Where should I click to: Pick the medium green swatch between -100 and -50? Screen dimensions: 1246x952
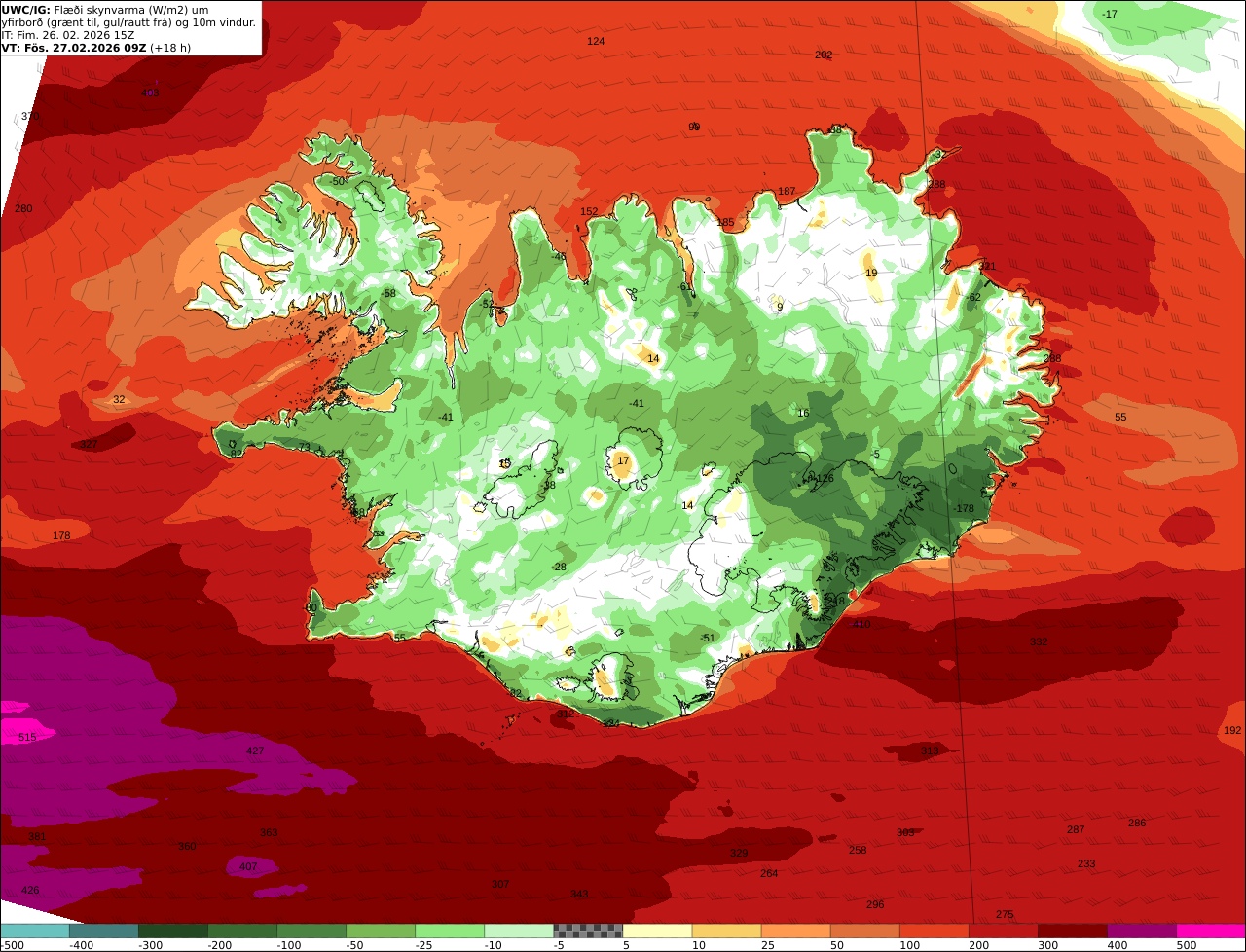point(312,931)
